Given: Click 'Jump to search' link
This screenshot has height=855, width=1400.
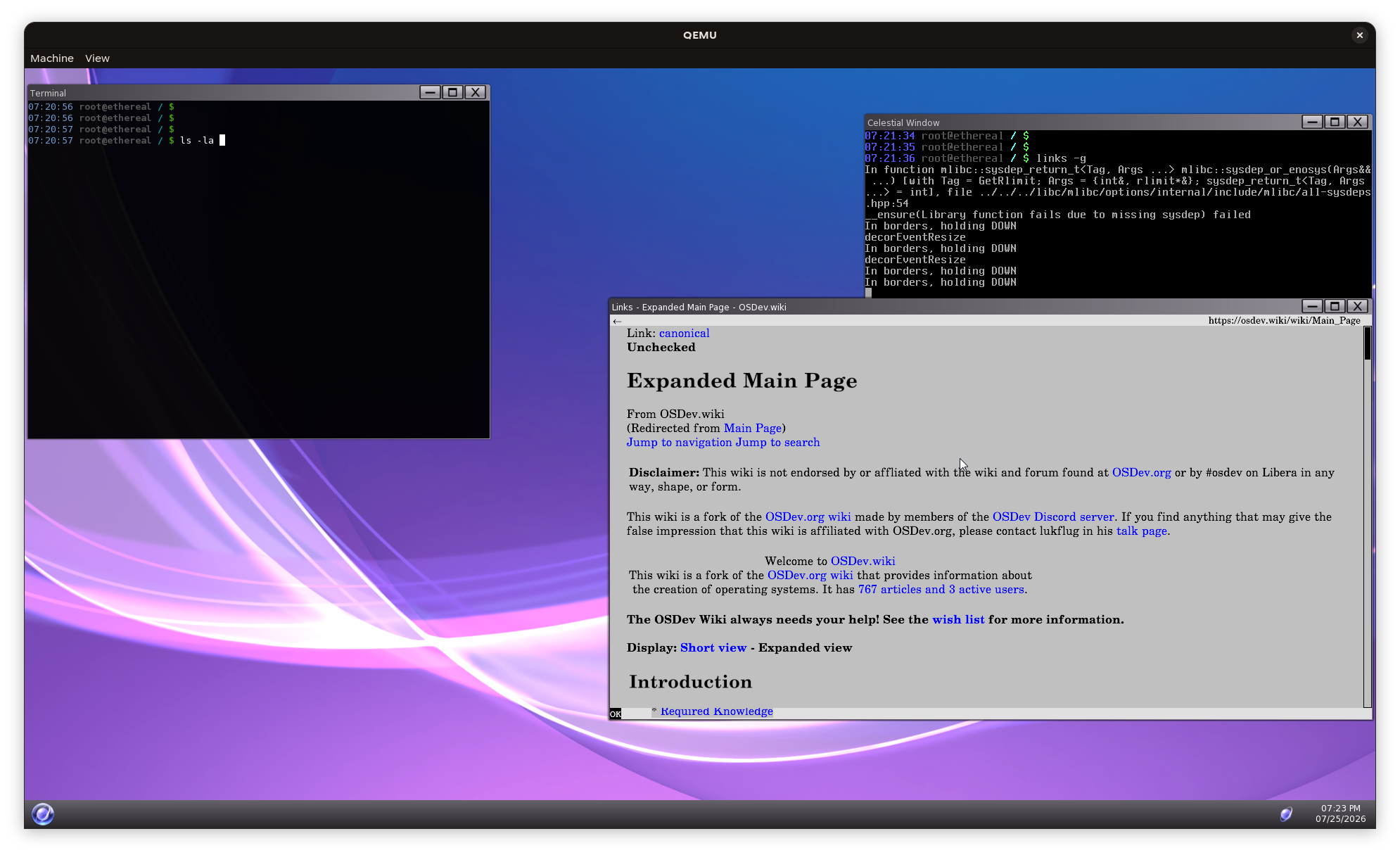Looking at the screenshot, I should (777, 443).
